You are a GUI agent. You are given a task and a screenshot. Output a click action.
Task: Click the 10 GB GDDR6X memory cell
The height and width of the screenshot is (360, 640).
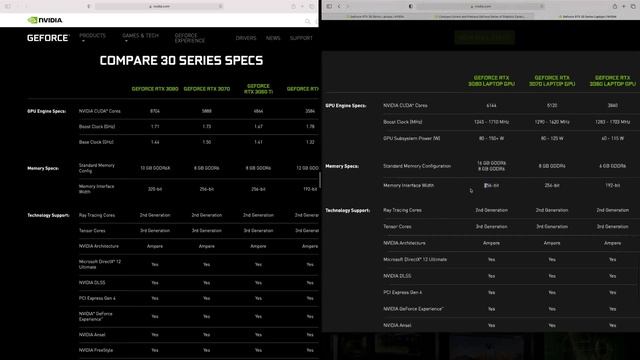point(155,168)
